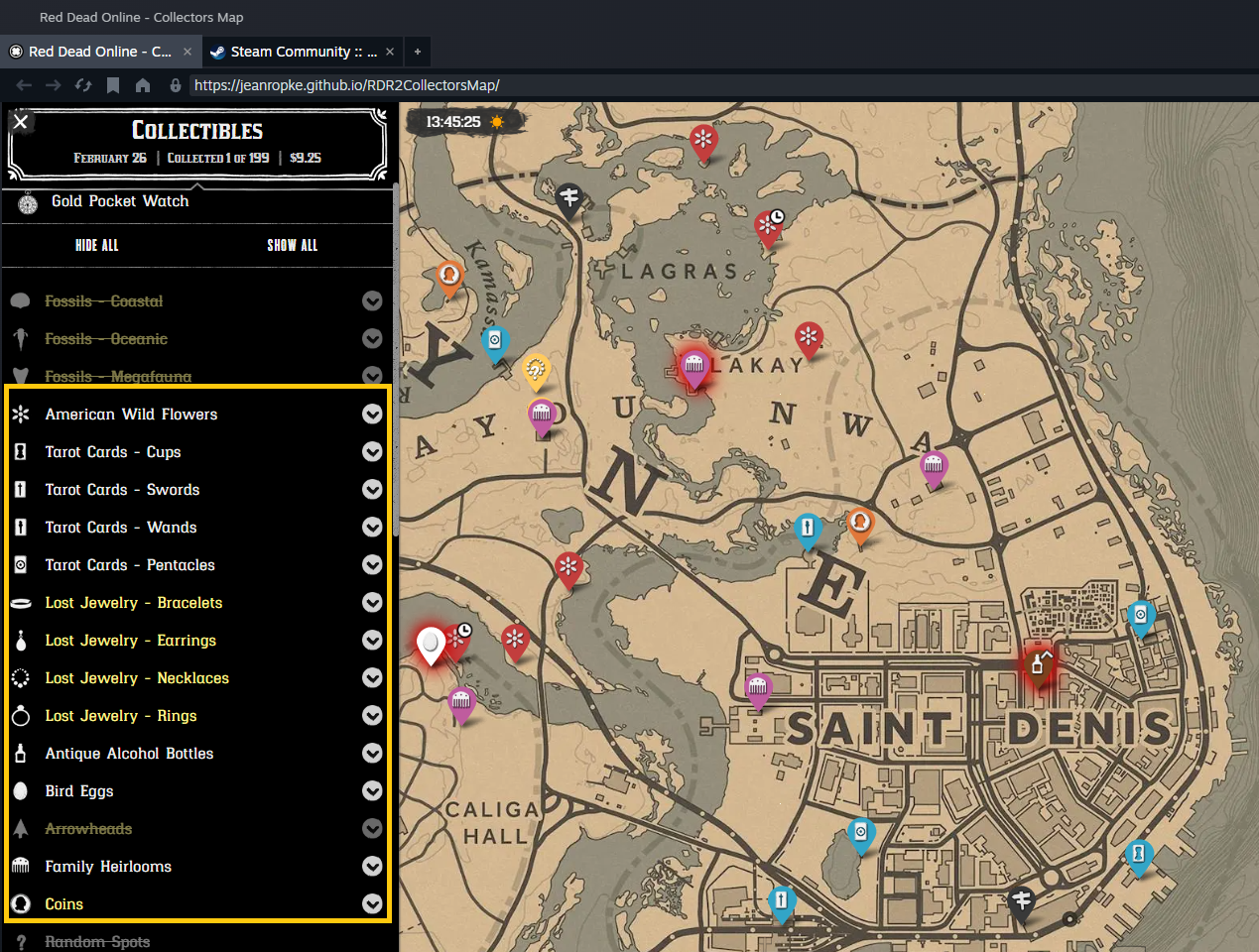Image resolution: width=1259 pixels, height=952 pixels.
Task: Enable the disabled Arrowheads category
Action: tap(88, 829)
